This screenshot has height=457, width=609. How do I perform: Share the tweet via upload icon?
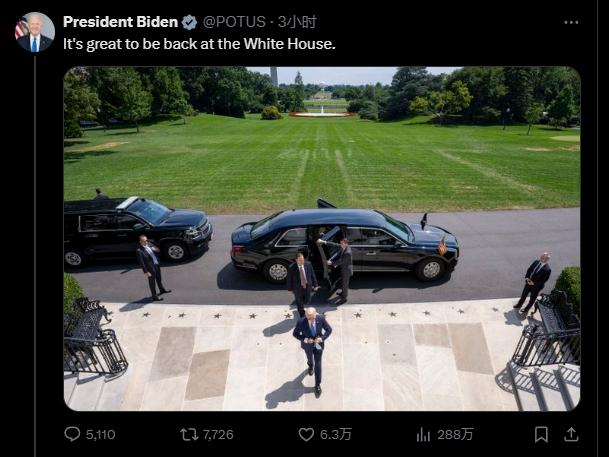571,434
